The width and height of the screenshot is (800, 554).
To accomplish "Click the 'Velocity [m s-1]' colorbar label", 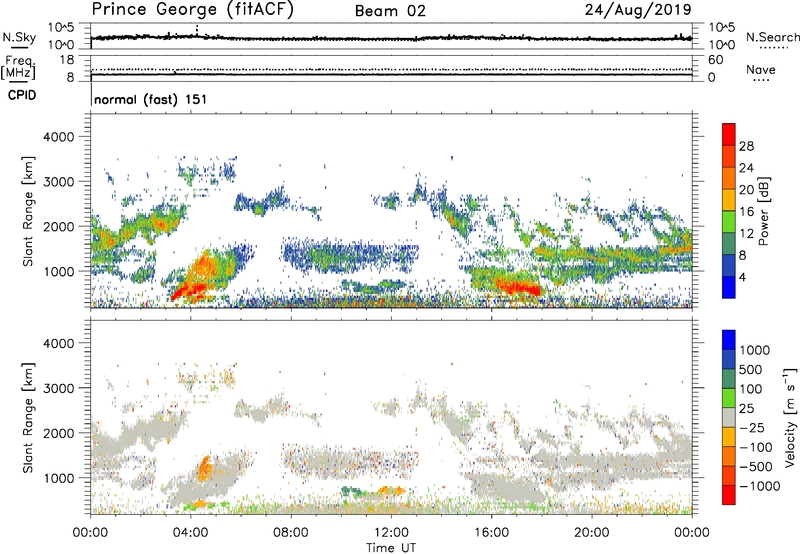I will [790, 417].
